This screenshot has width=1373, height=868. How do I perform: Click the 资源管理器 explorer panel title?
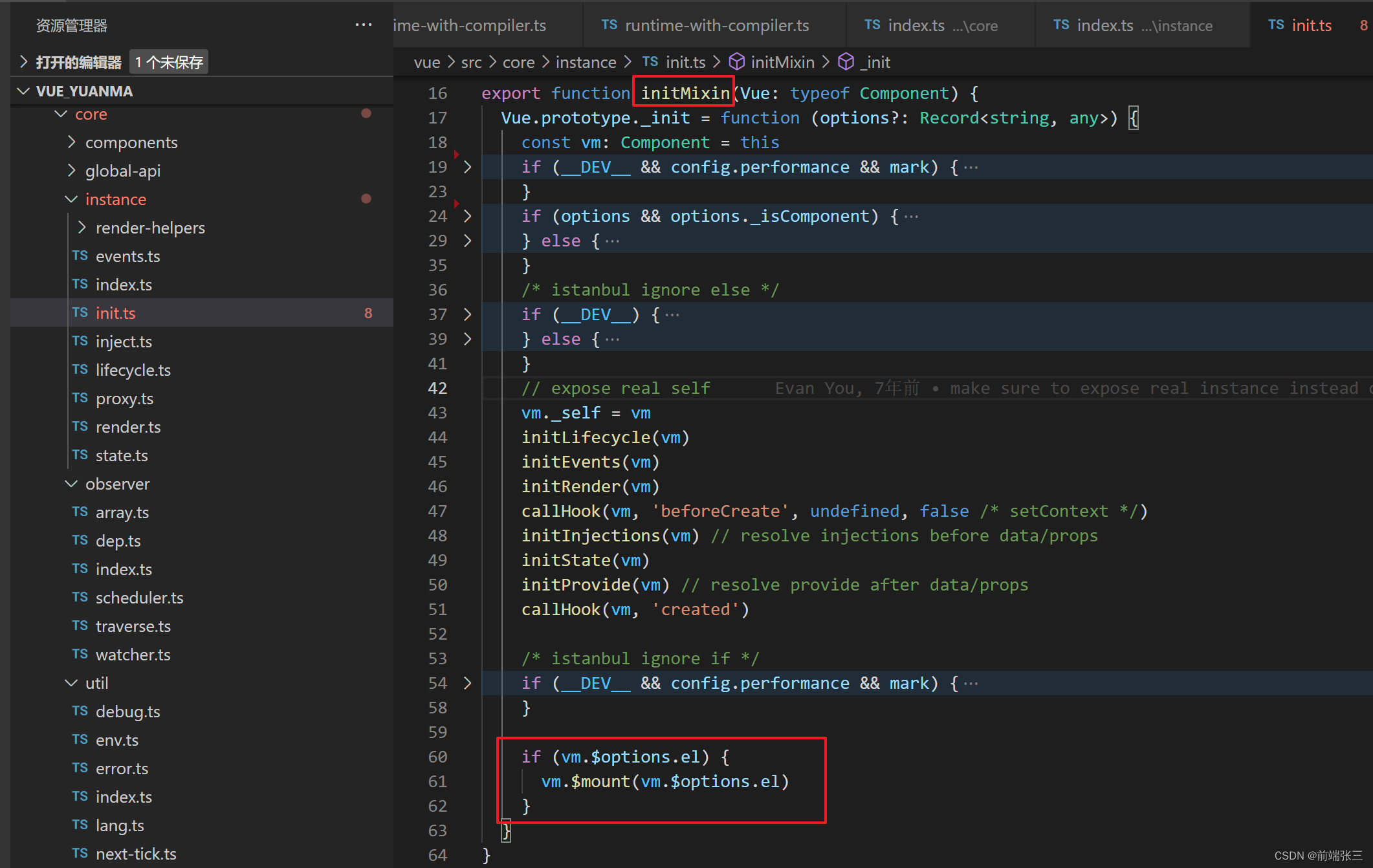click(x=72, y=25)
